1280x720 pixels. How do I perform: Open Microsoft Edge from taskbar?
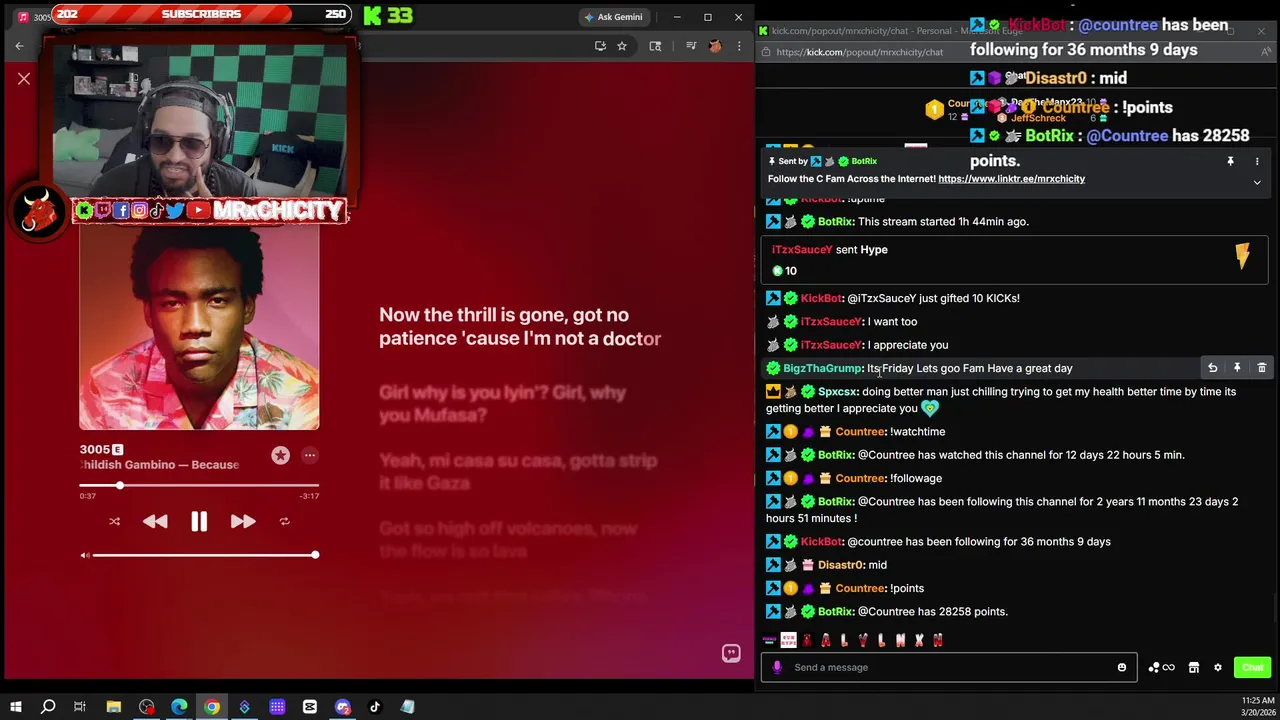click(179, 707)
